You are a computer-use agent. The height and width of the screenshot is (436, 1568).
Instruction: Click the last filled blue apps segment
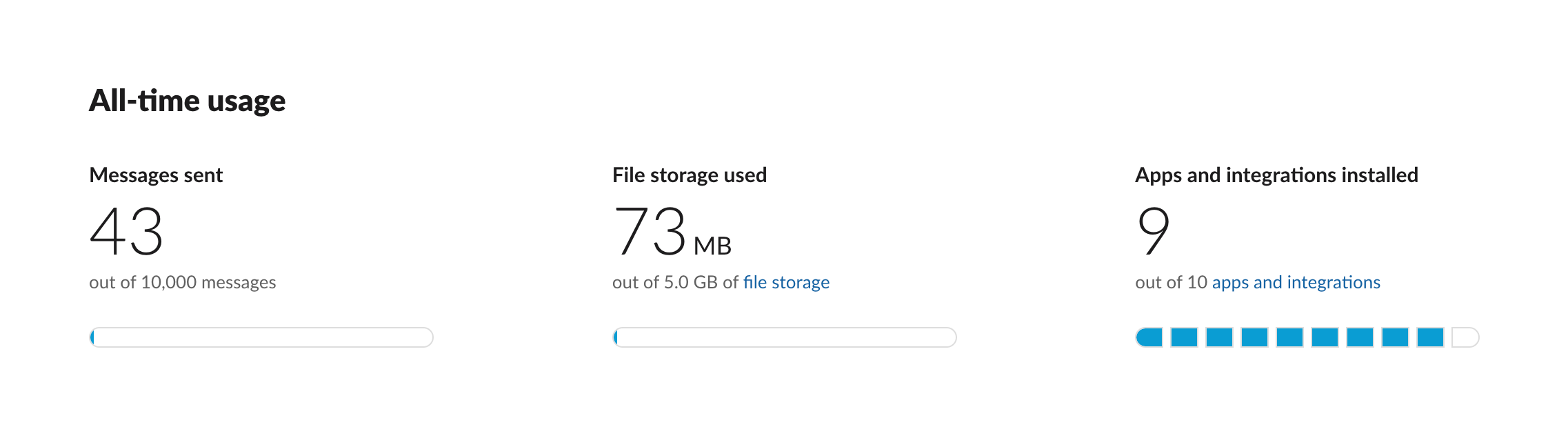pos(1430,337)
